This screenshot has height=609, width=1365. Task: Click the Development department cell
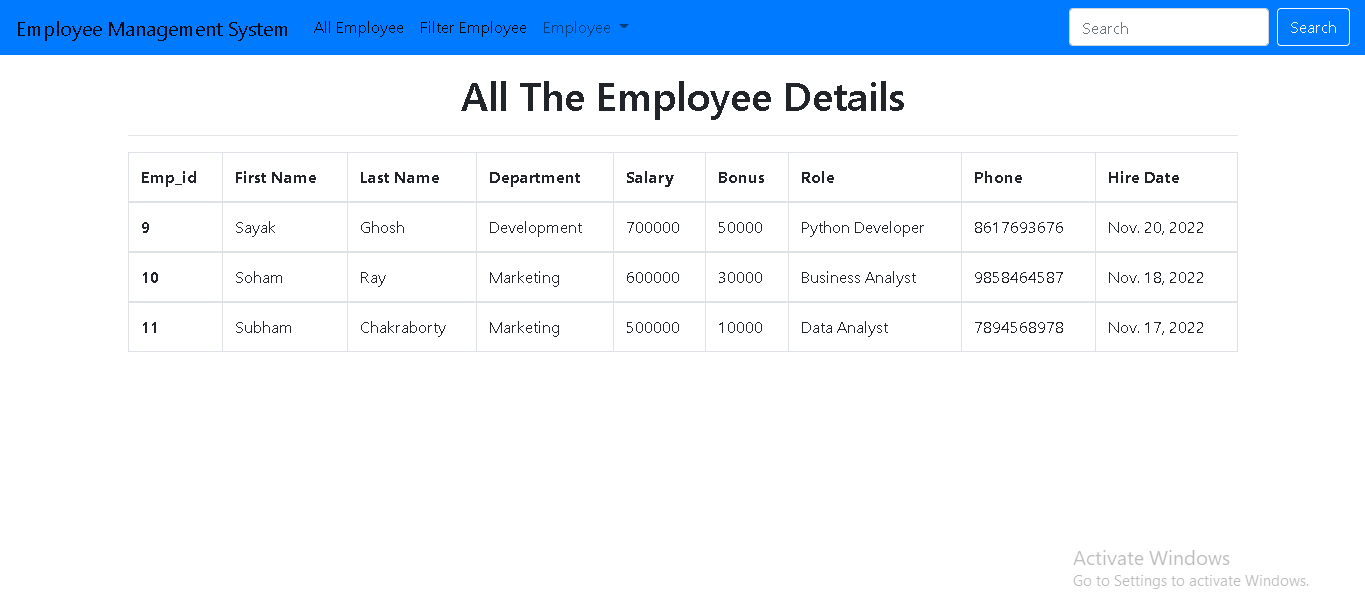(545, 228)
